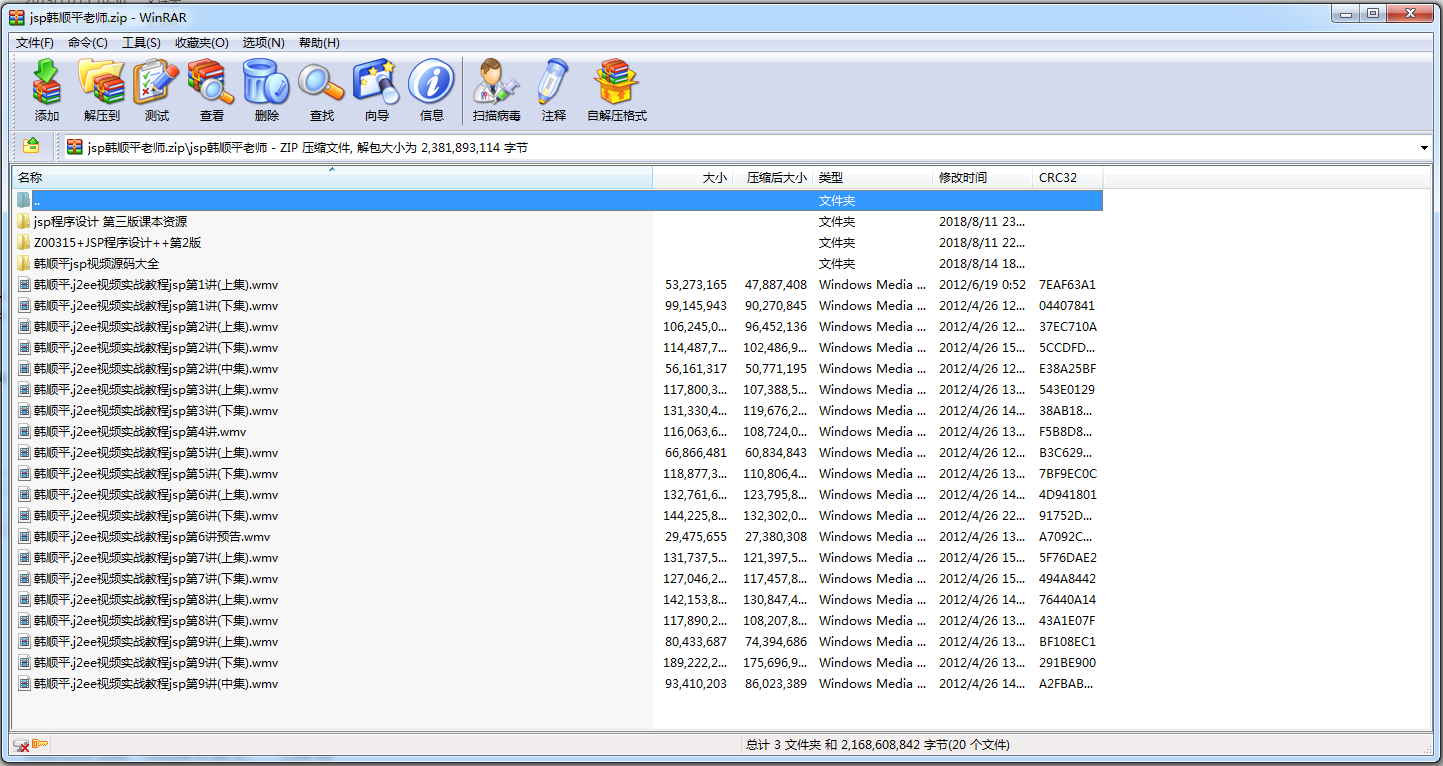Launch the 向导 (Wizard) tool
The height and width of the screenshot is (766, 1443).
click(x=376, y=82)
